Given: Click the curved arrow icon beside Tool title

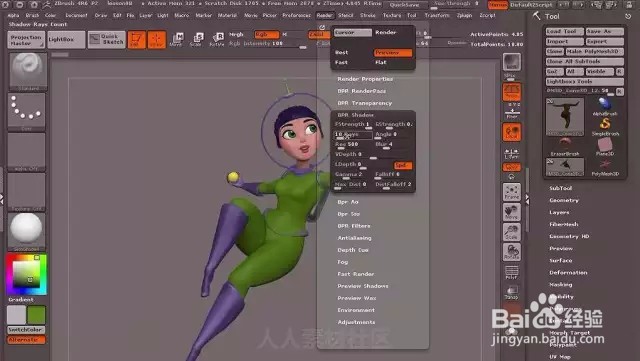Looking at the screenshot, I should 628,16.
